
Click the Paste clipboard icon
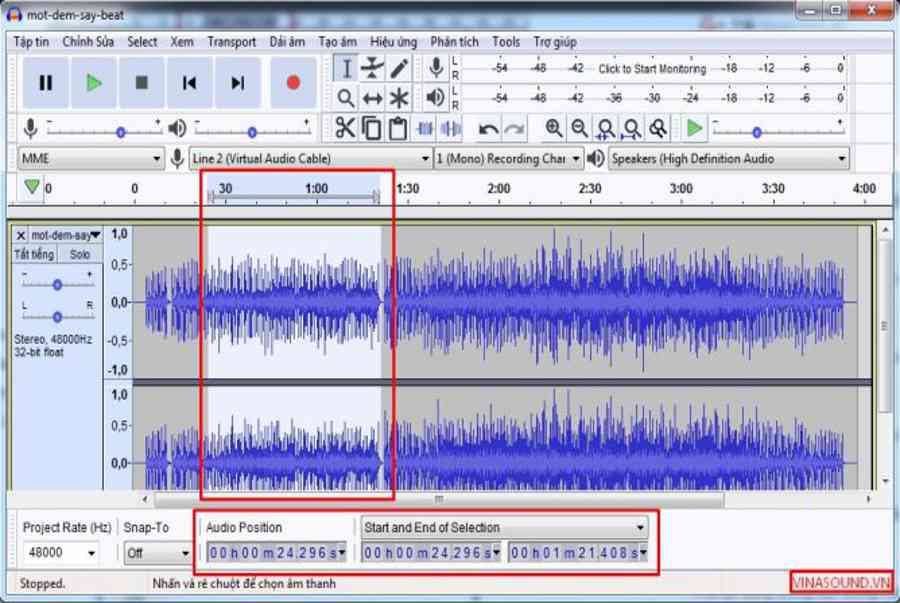398,129
